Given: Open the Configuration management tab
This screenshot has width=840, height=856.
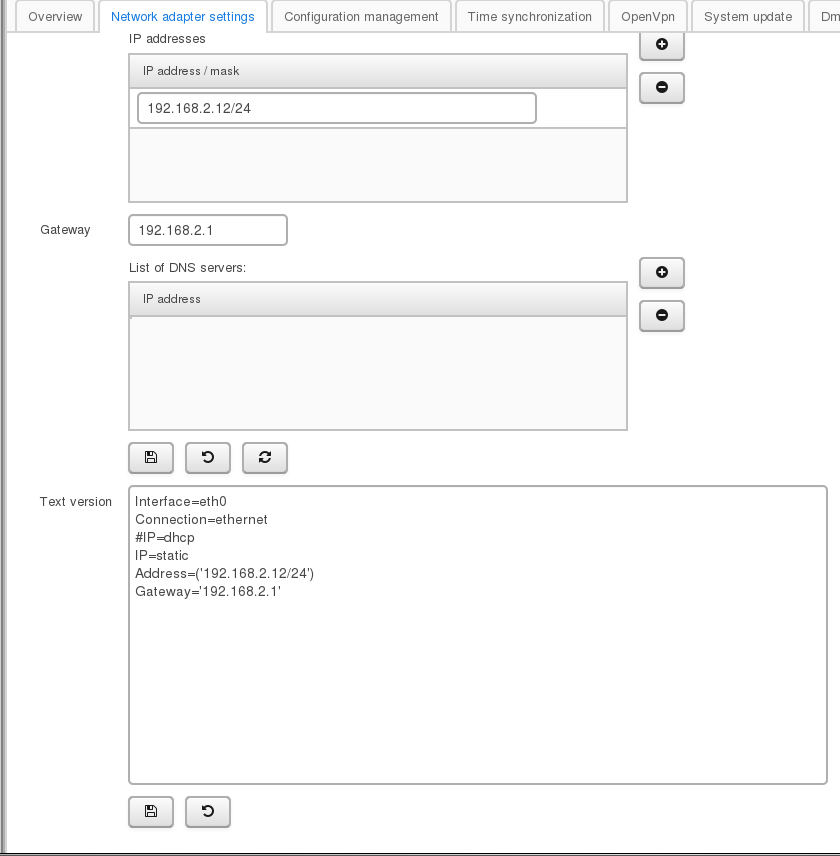Looking at the screenshot, I should coord(361,17).
